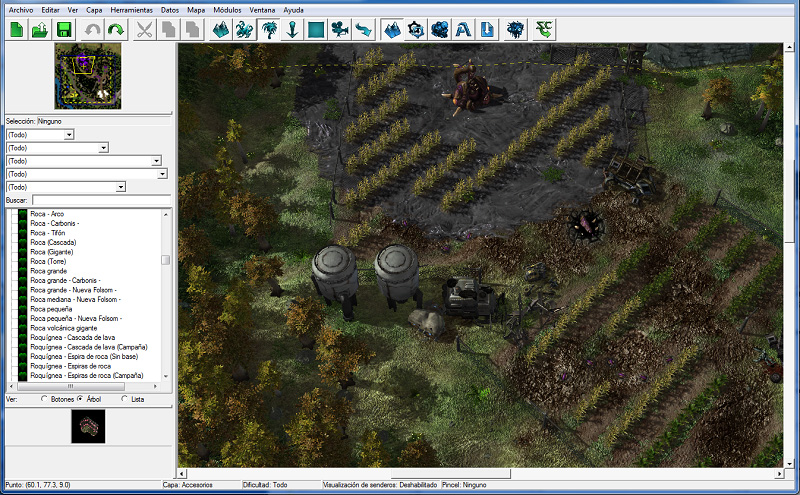Open the Terrain editor module

(x=392, y=30)
